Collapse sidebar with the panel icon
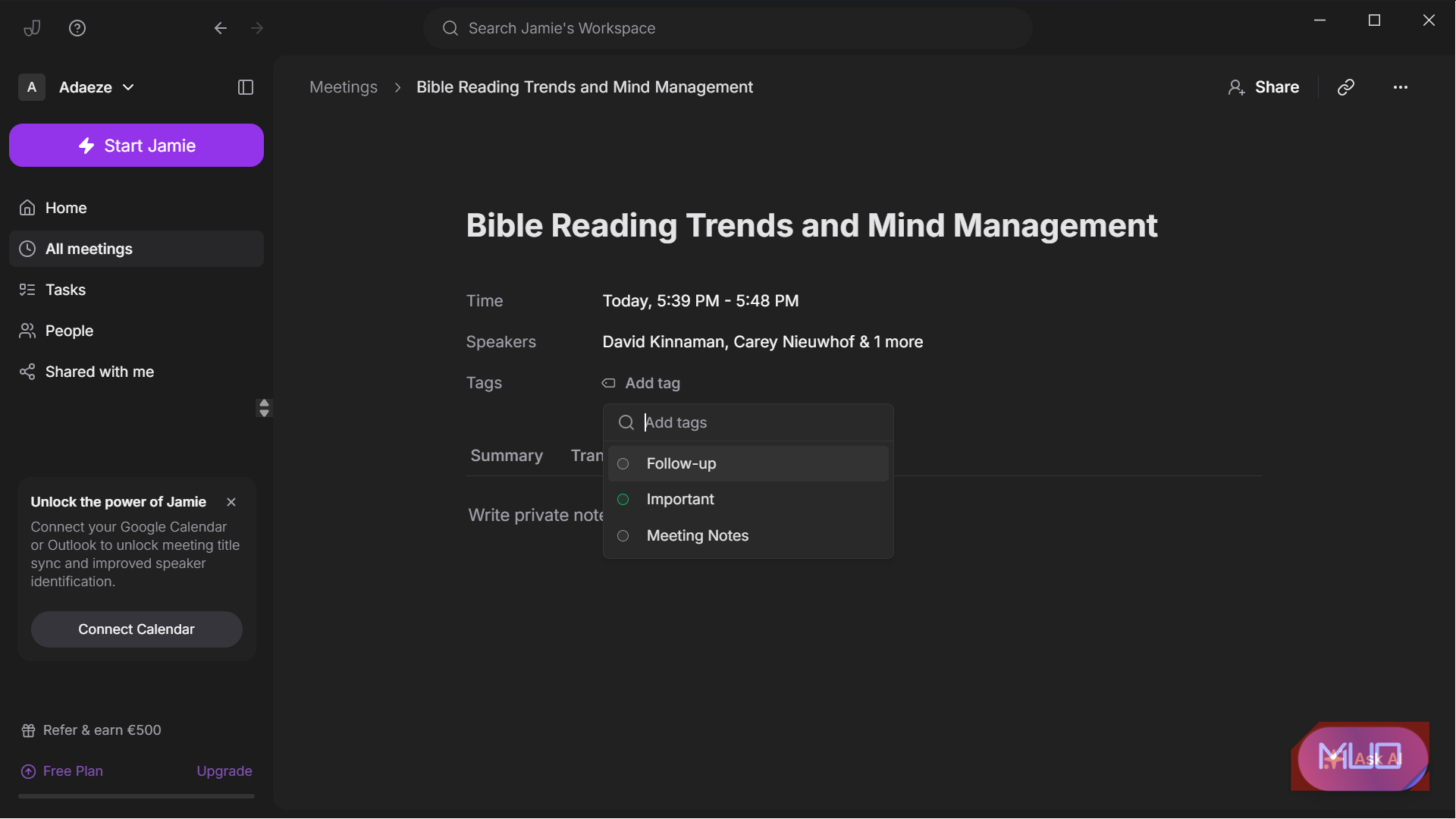The height and width of the screenshot is (819, 1456). (246, 87)
